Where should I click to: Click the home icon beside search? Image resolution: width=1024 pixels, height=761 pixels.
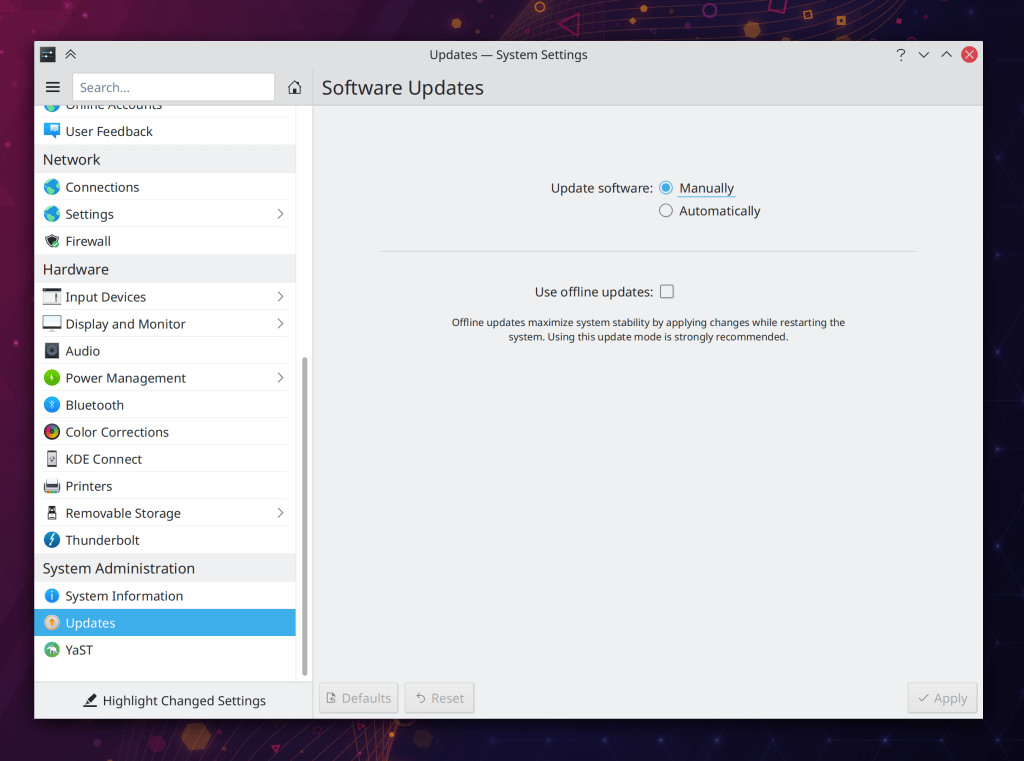pyautogui.click(x=294, y=87)
